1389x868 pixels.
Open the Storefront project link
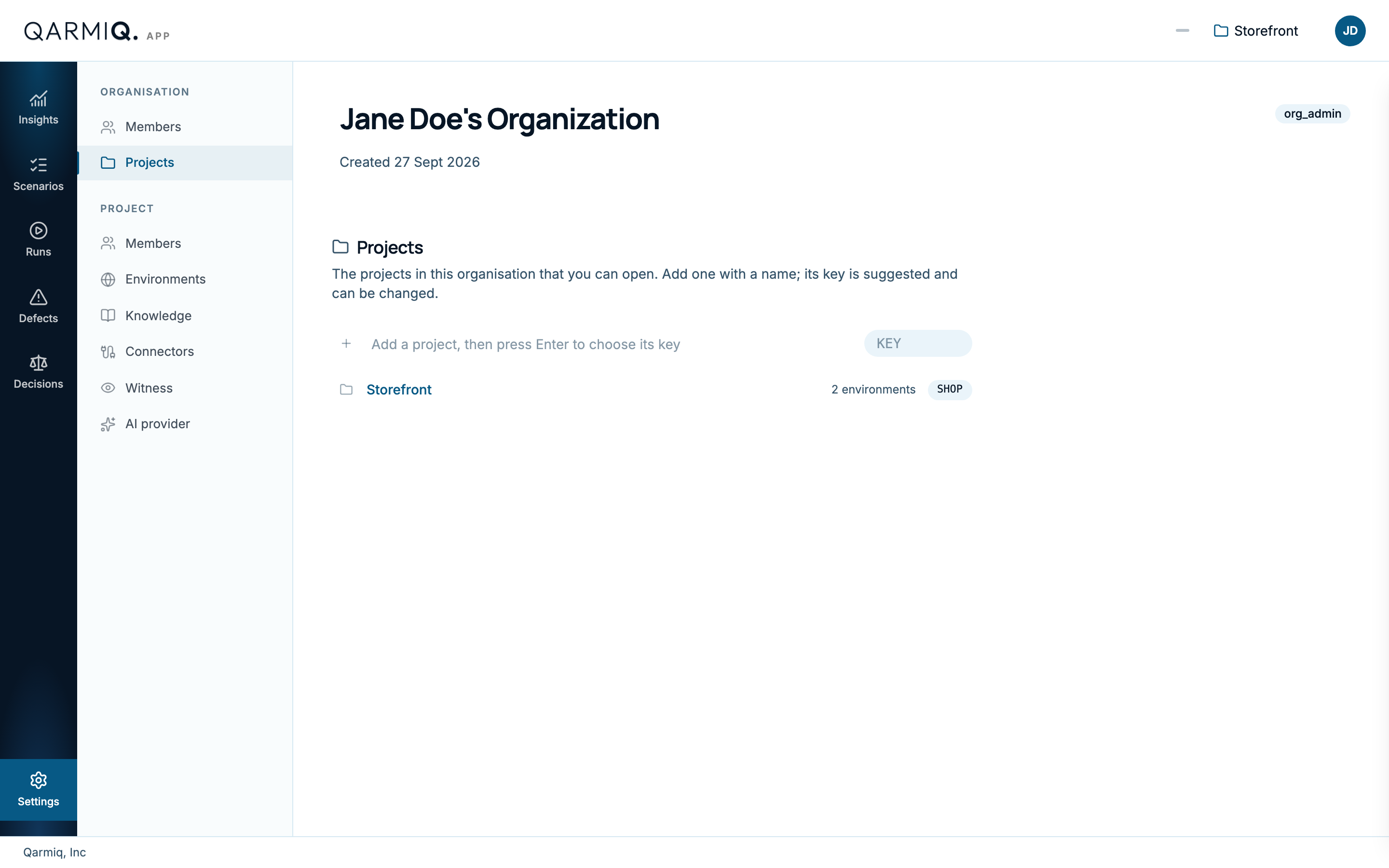tap(399, 390)
